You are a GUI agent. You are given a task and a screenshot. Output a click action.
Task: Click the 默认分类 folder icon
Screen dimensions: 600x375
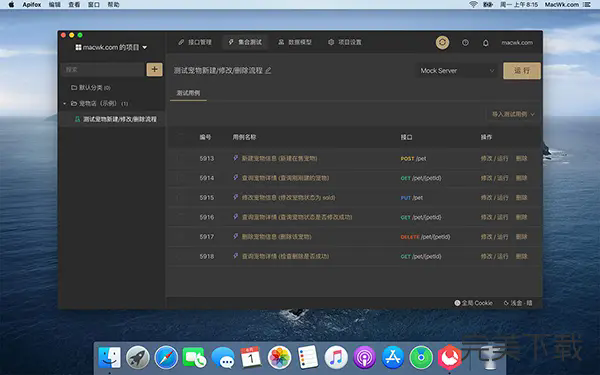point(74,88)
